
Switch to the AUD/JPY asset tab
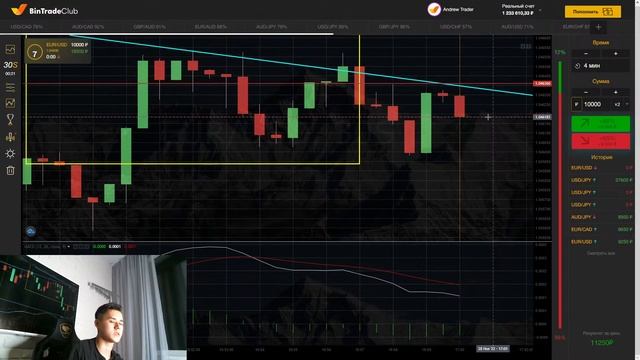[x=271, y=27]
